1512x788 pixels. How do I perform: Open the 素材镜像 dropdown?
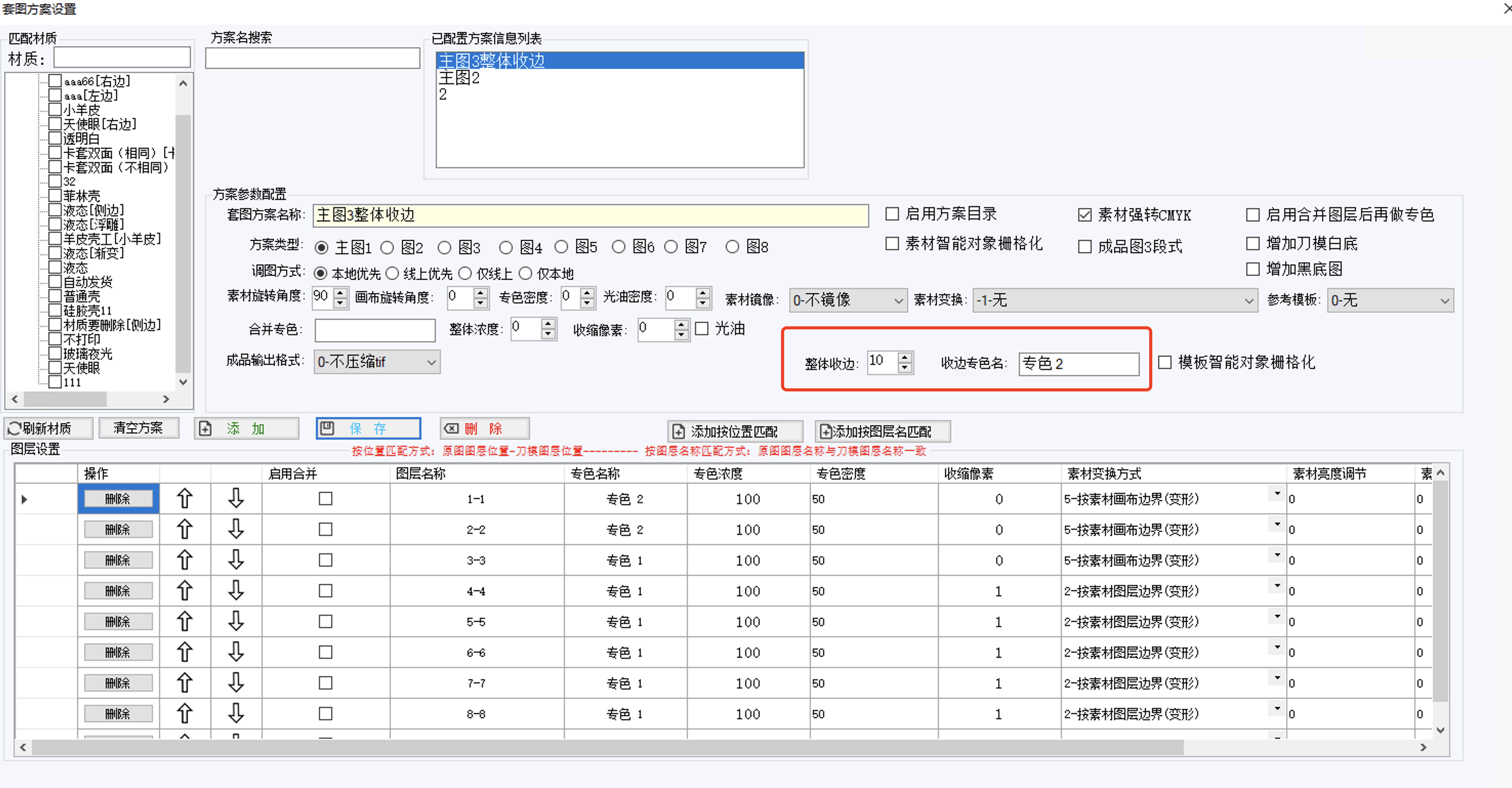[x=847, y=300]
